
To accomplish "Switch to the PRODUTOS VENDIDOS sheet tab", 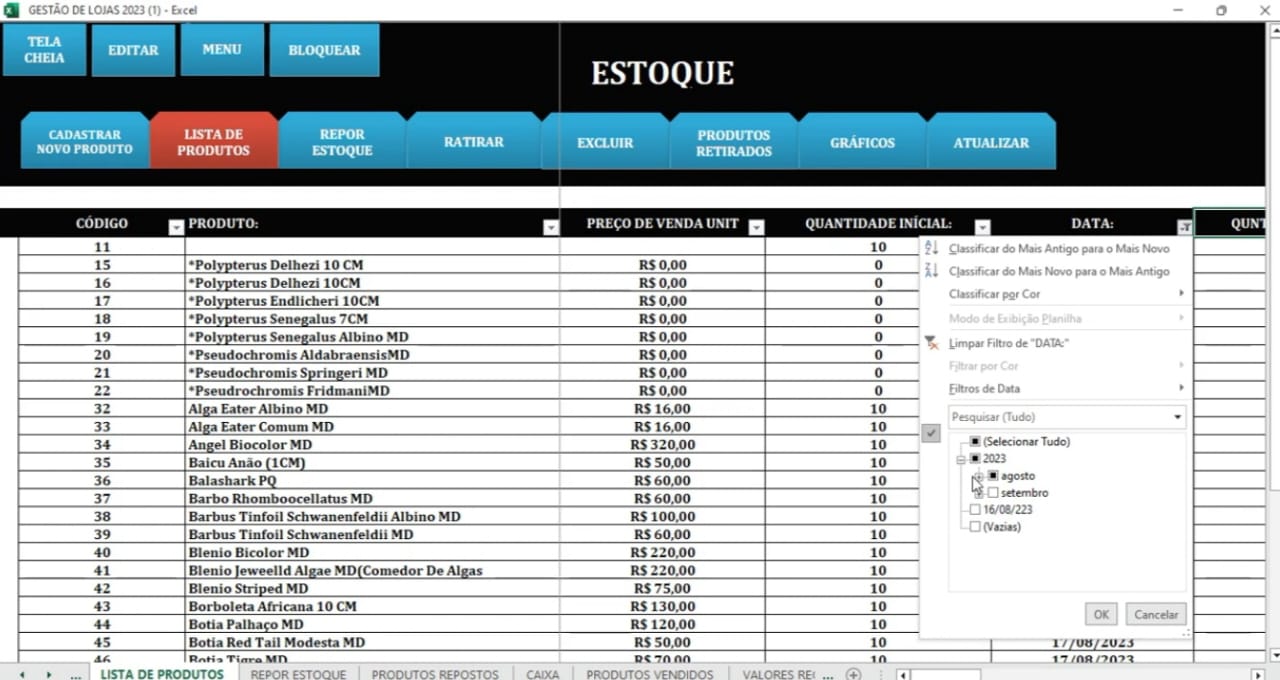I will [x=649, y=674].
